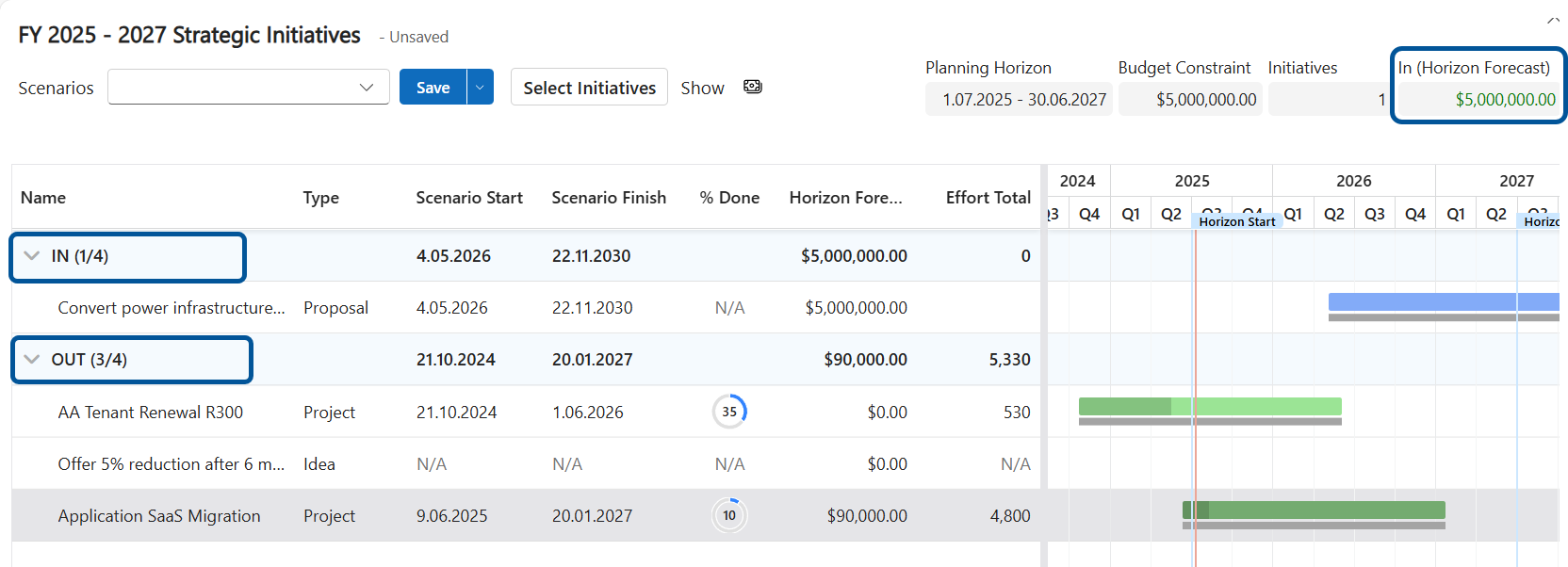The height and width of the screenshot is (567, 1568).
Task: Sort by the Scenario Start column header
Action: [x=469, y=198]
